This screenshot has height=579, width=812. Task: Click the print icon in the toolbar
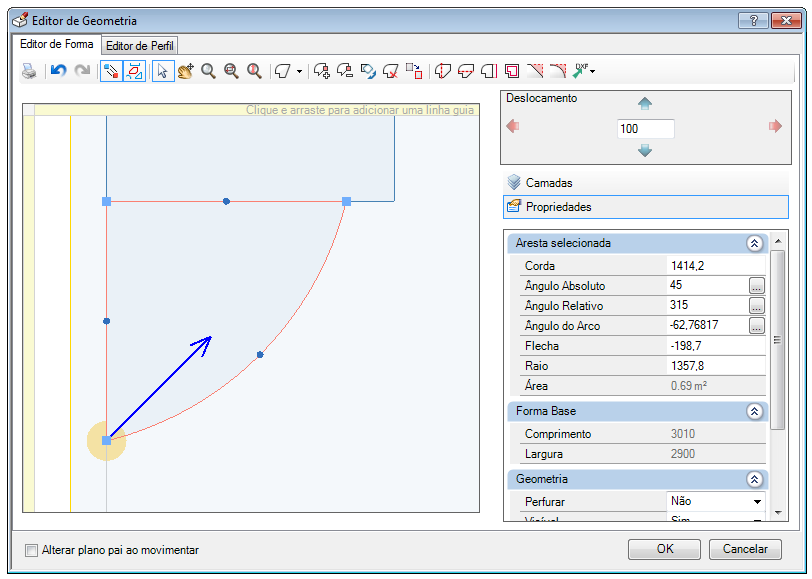click(30, 71)
